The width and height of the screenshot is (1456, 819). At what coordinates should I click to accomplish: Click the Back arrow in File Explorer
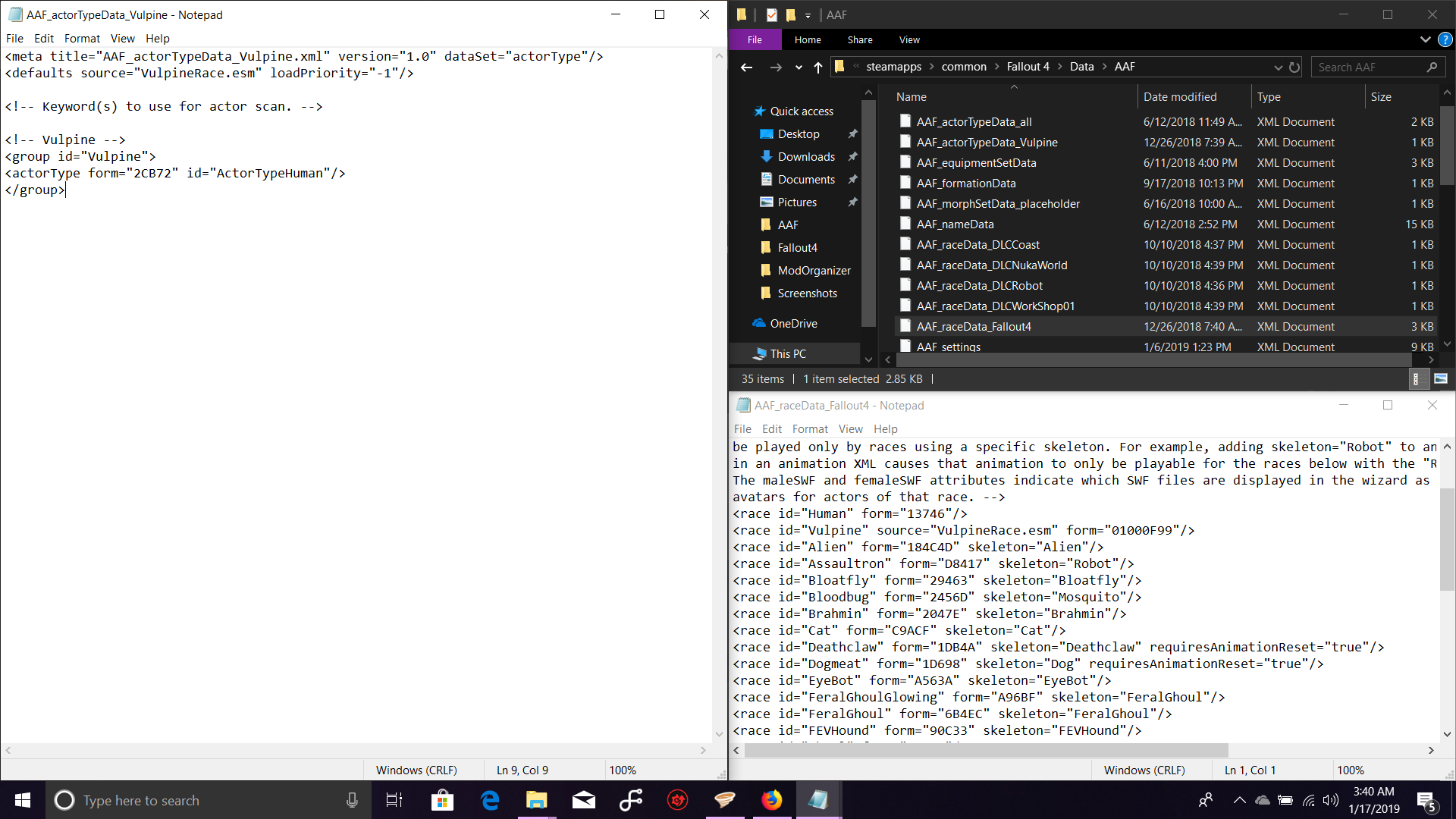point(746,67)
